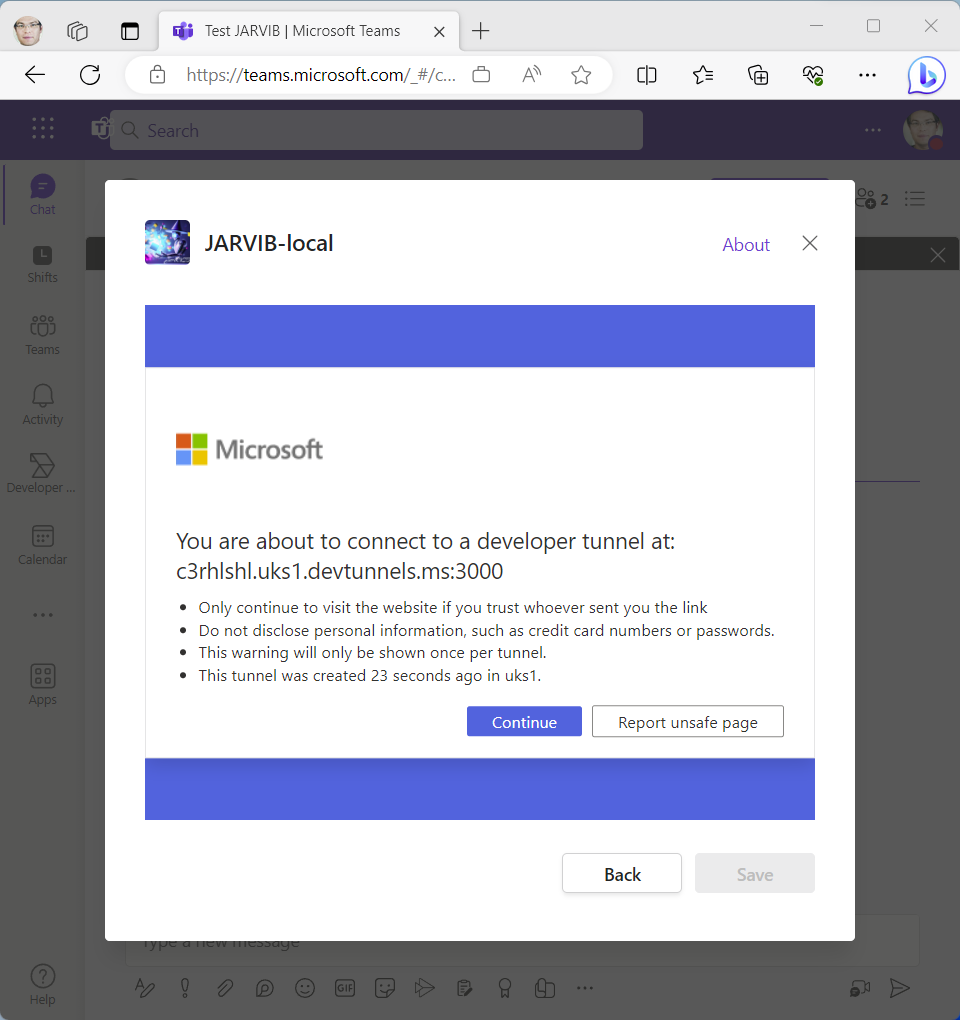Viewport: 960px width, 1020px height.
Task: Click the Praise badge icon
Action: click(505, 988)
